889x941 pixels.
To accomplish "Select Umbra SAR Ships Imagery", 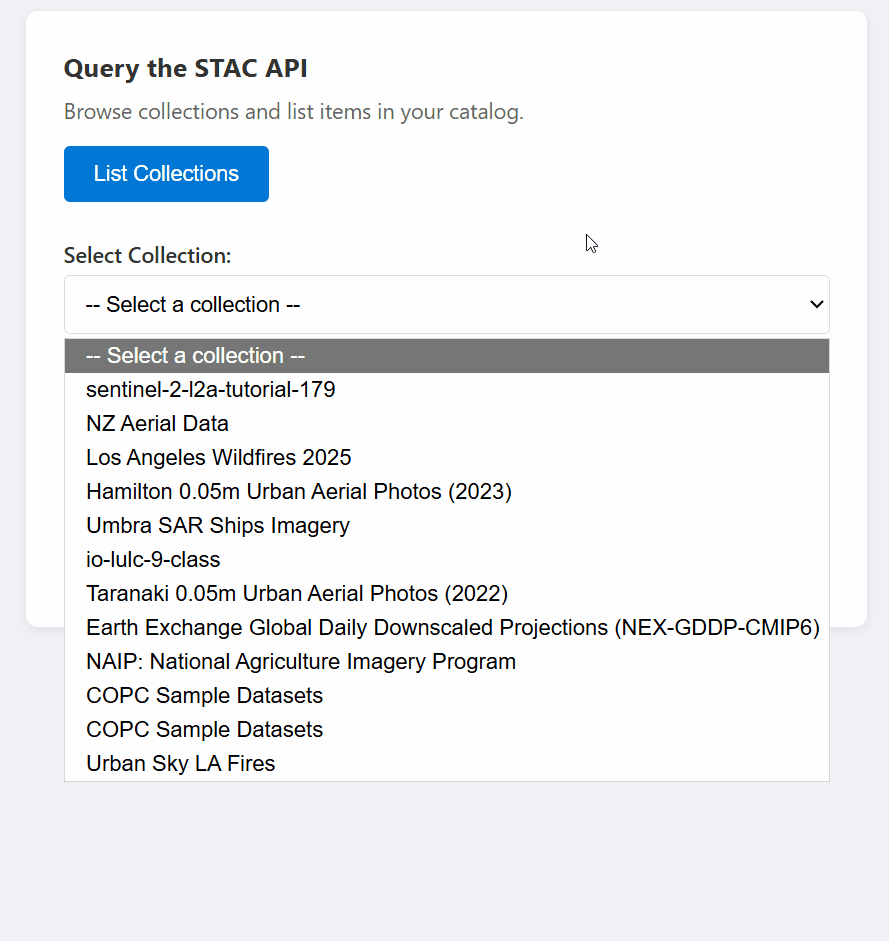I will coord(218,526).
